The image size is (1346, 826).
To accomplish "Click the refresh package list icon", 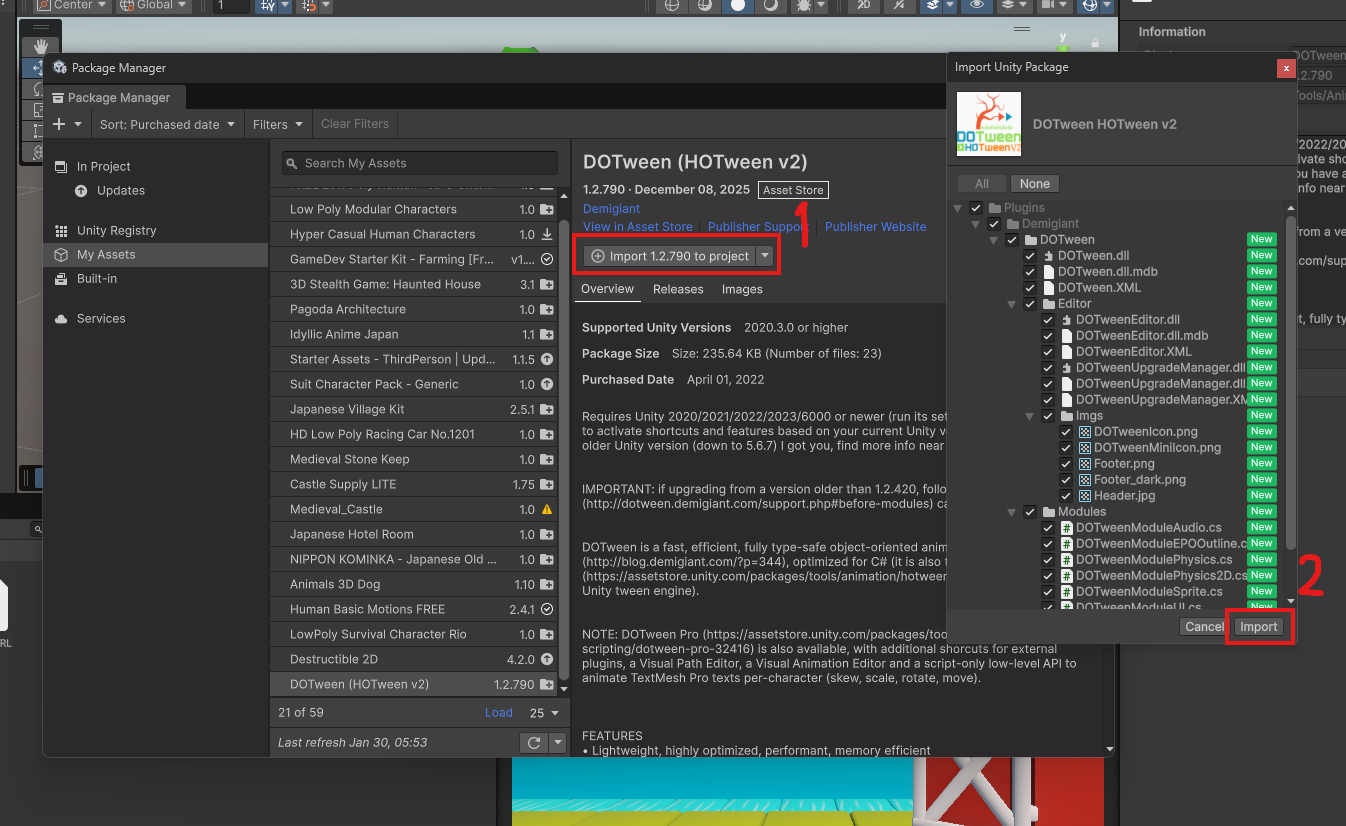I will [534, 743].
